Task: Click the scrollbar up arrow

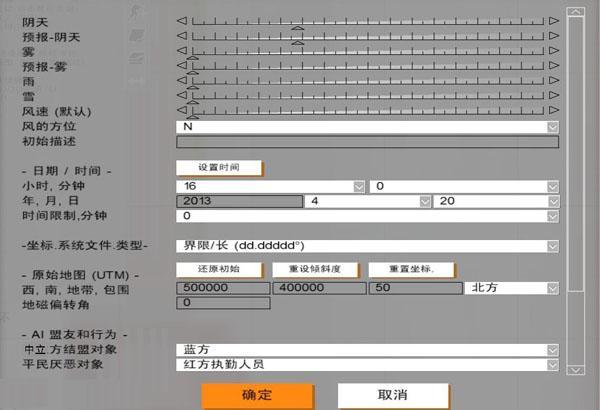Action: click(576, 11)
